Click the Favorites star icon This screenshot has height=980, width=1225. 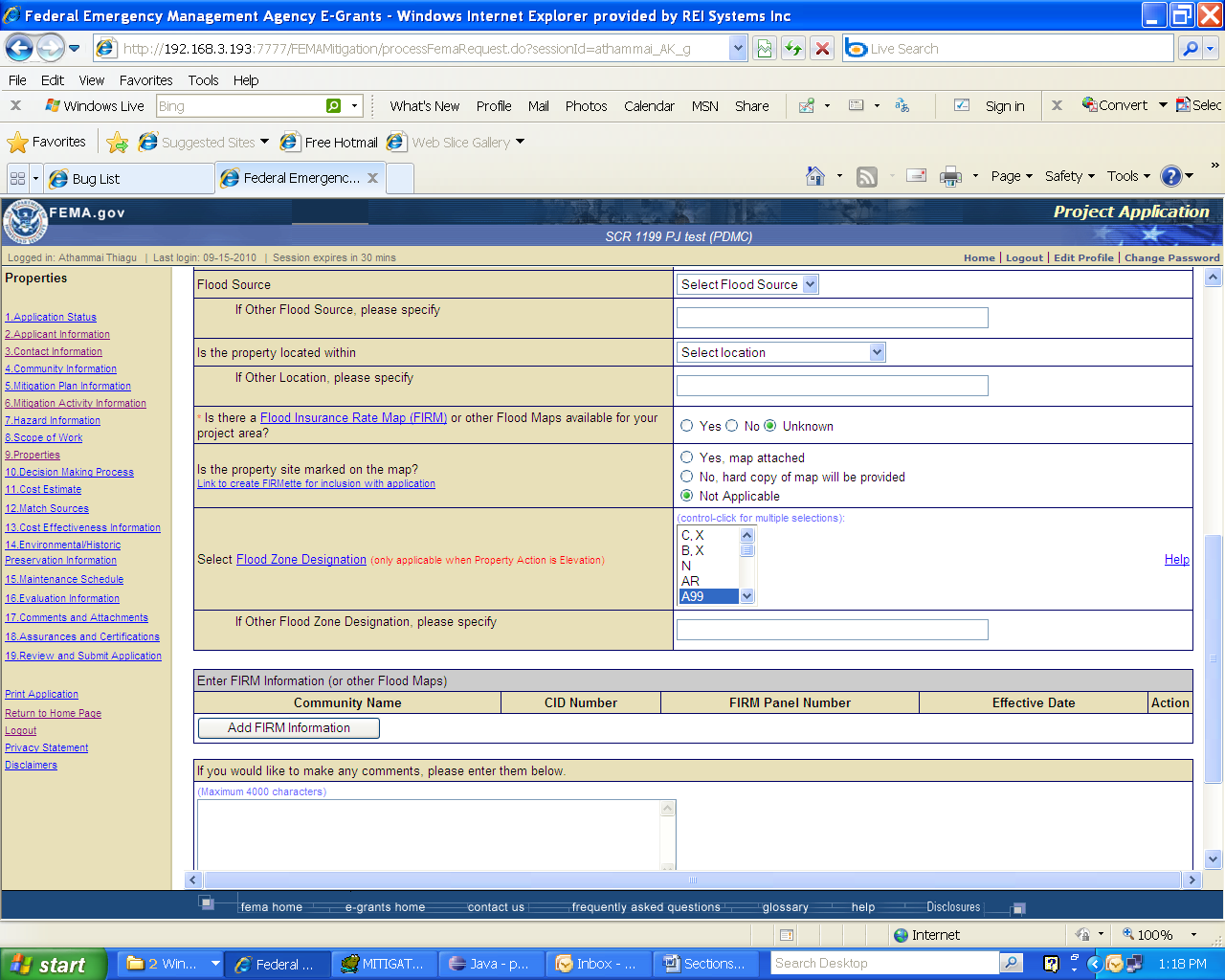[x=18, y=143]
